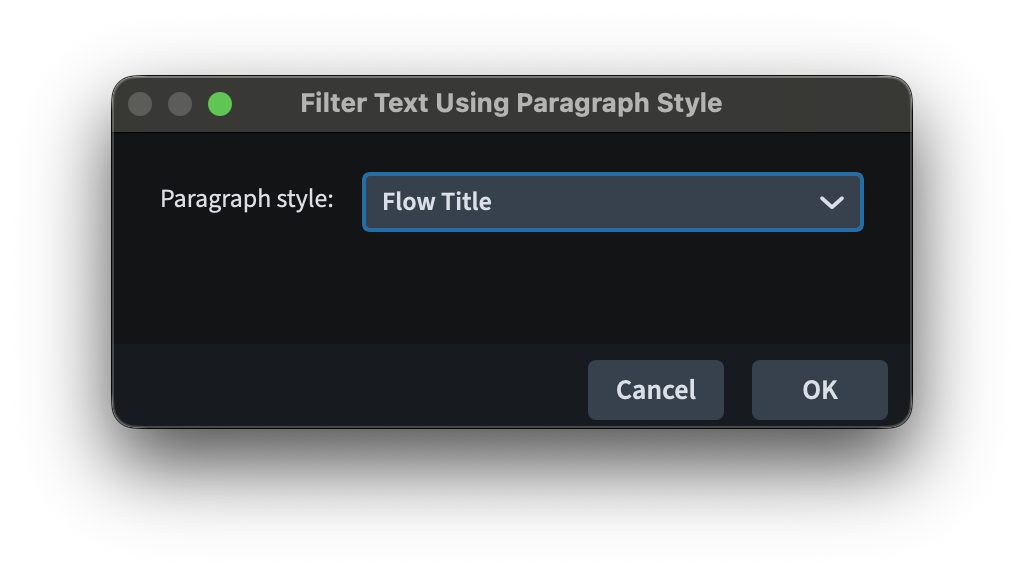Click the green zoom window button
The height and width of the screenshot is (576, 1024).
[x=220, y=104]
